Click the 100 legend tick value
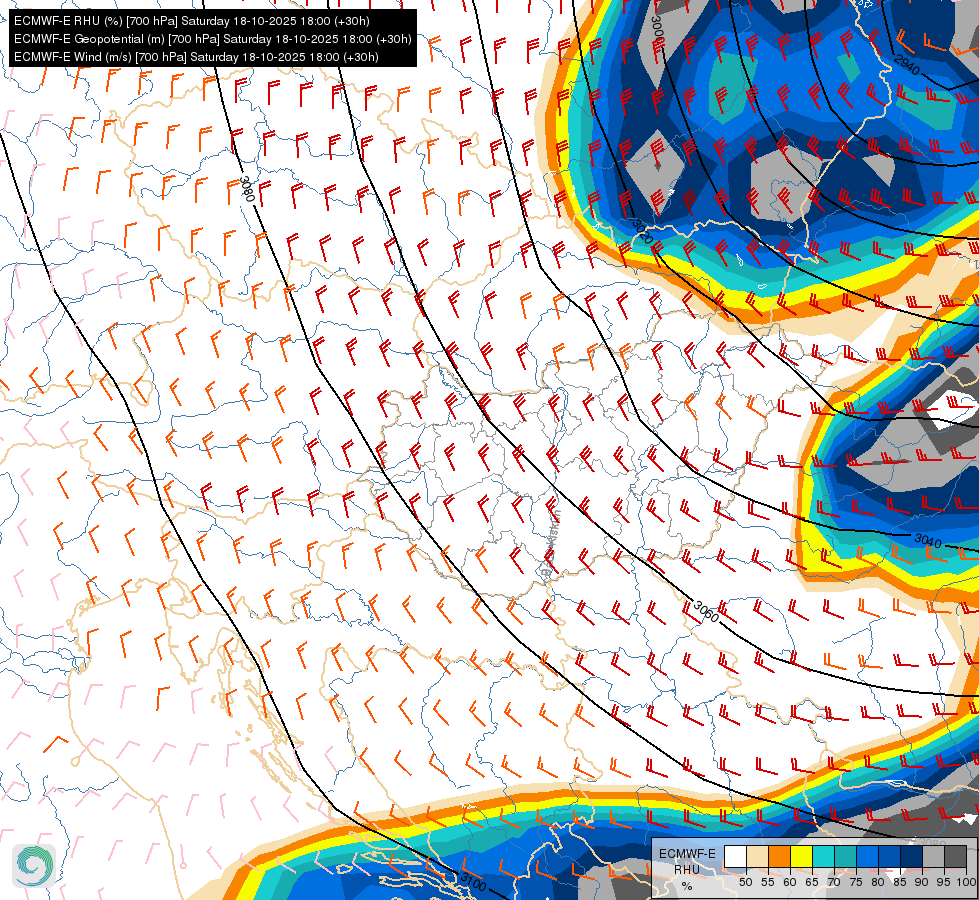 click(967, 882)
